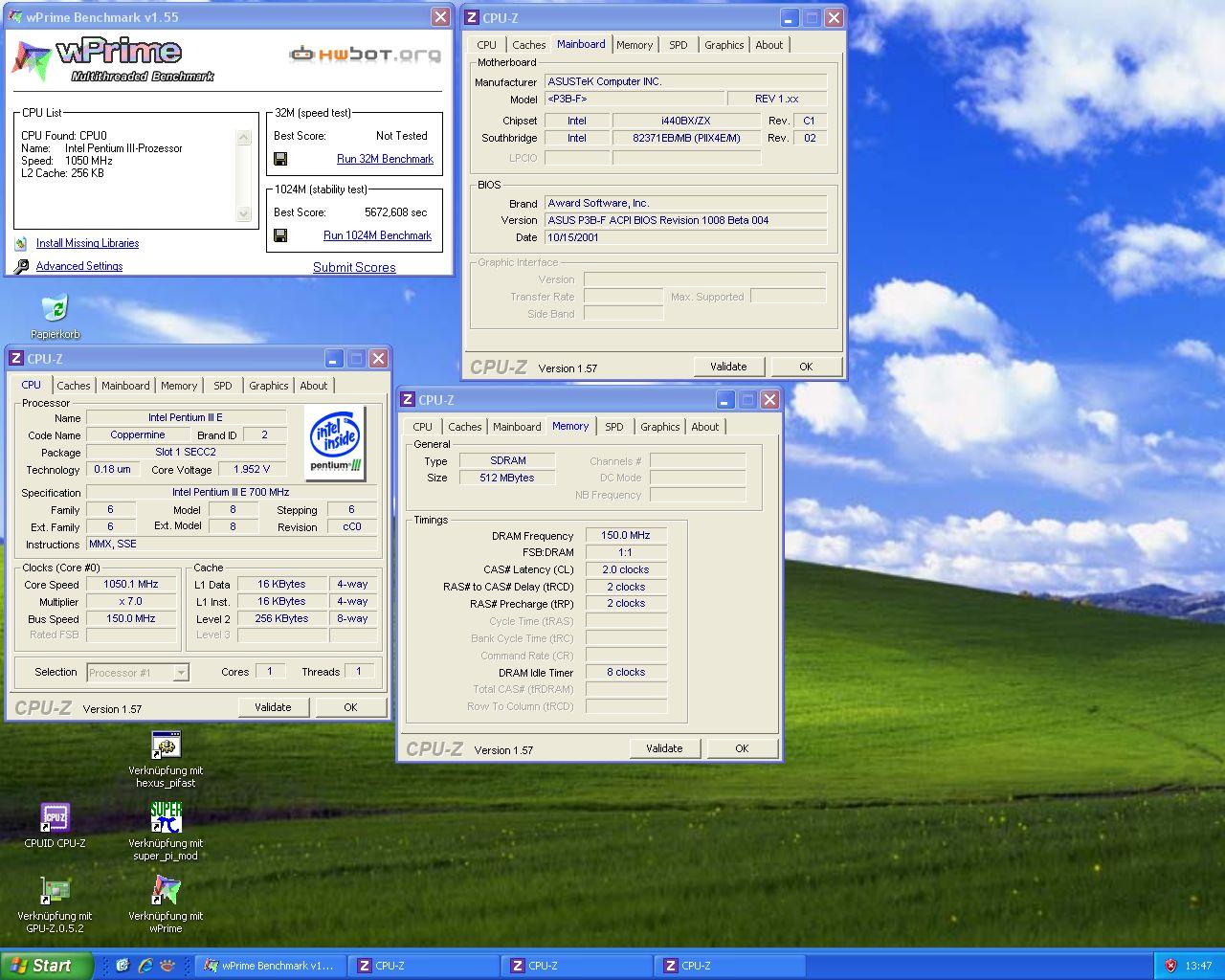Click the taskbar clock showing 13:47
The width and height of the screenshot is (1225, 980).
pyautogui.click(x=1198, y=966)
